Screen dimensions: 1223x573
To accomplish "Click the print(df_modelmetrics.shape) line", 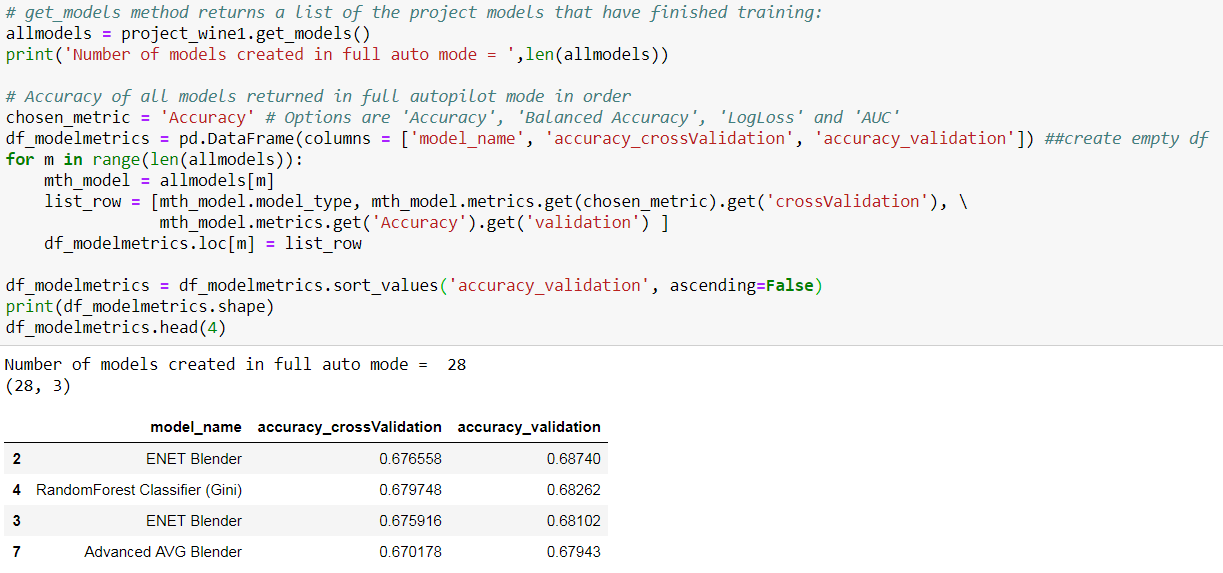I will click(x=139, y=306).
